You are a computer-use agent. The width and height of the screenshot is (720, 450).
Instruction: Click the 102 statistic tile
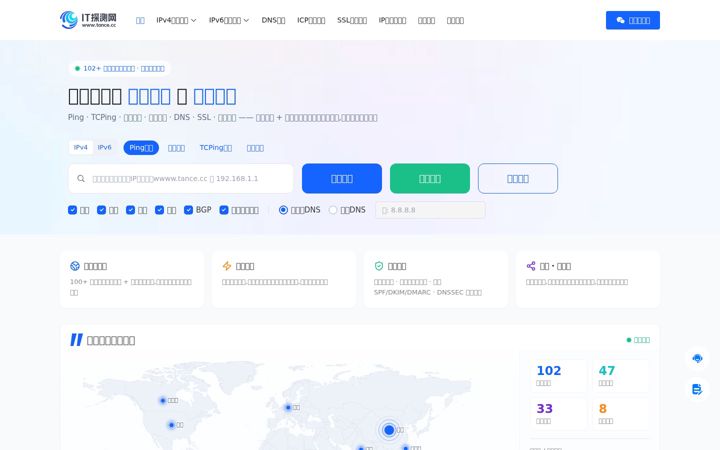[x=558, y=376]
